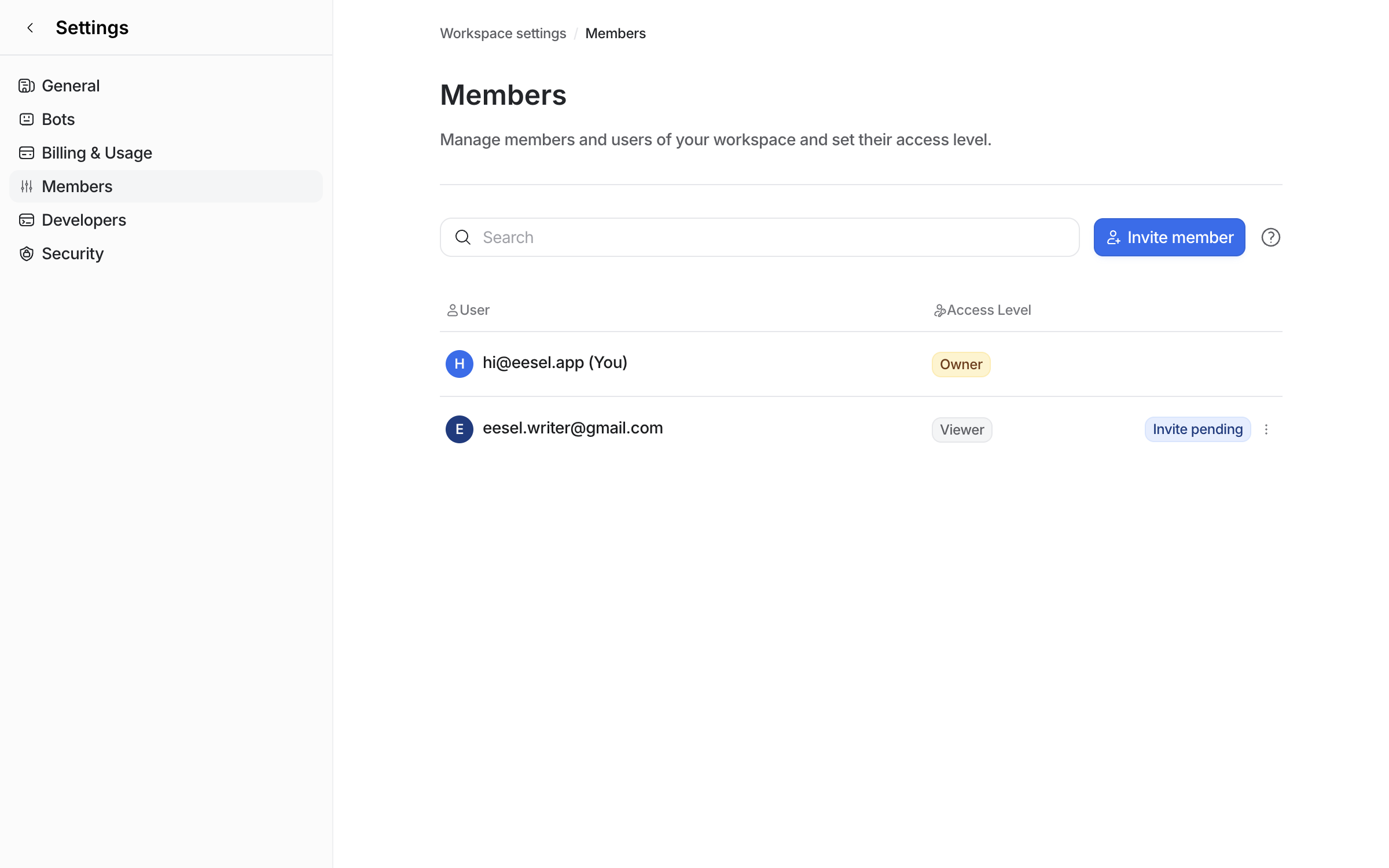
Task: Click the User column header
Action: [468, 310]
